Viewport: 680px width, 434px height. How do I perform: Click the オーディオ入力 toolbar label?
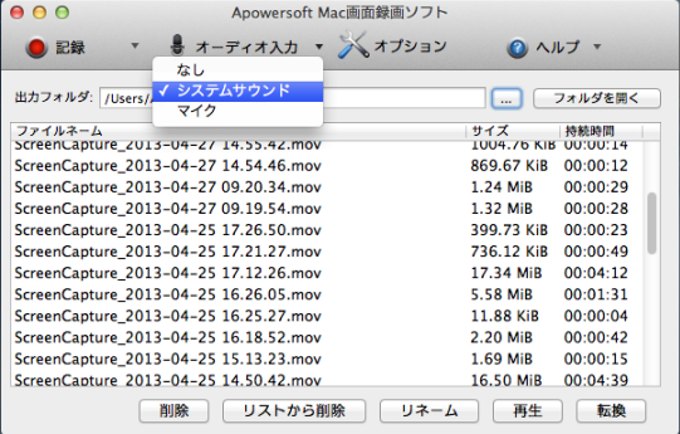247,47
